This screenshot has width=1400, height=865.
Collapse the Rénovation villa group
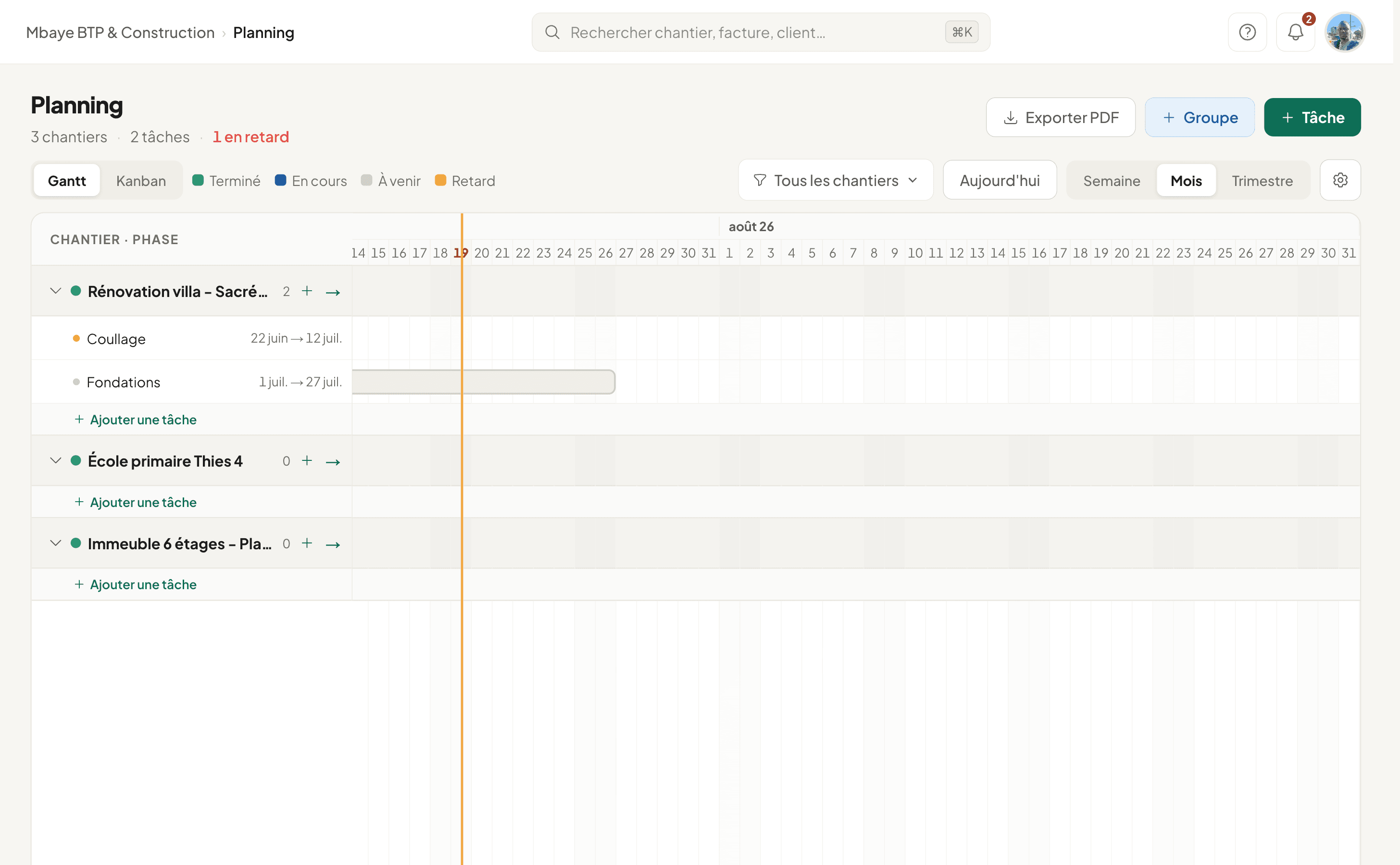coord(55,291)
